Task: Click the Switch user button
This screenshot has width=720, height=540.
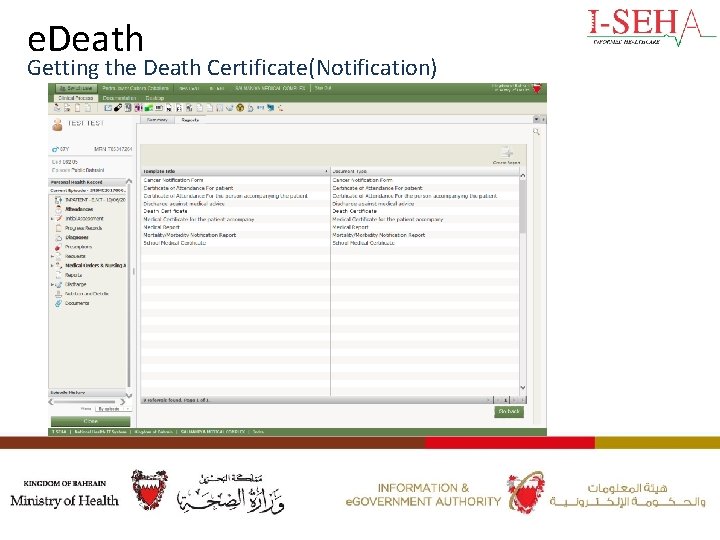Action: [x=76, y=88]
